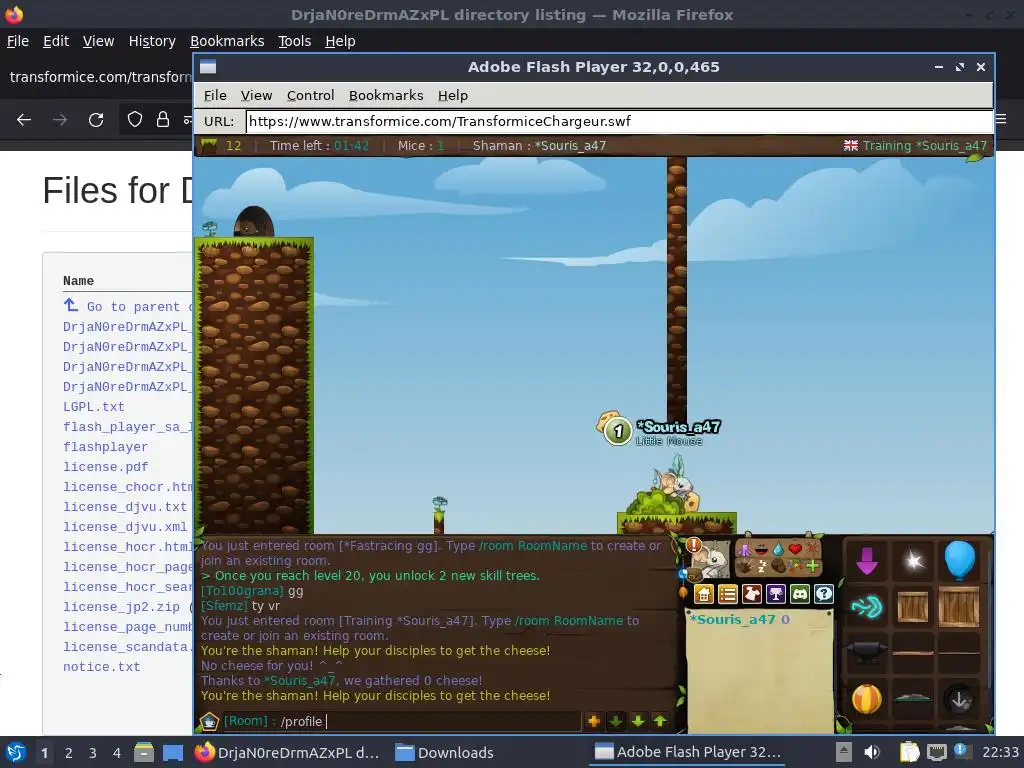Screen dimensions: 1024x768
Task: Switch to workspace 2 in taskbar
Action: (x=68, y=753)
